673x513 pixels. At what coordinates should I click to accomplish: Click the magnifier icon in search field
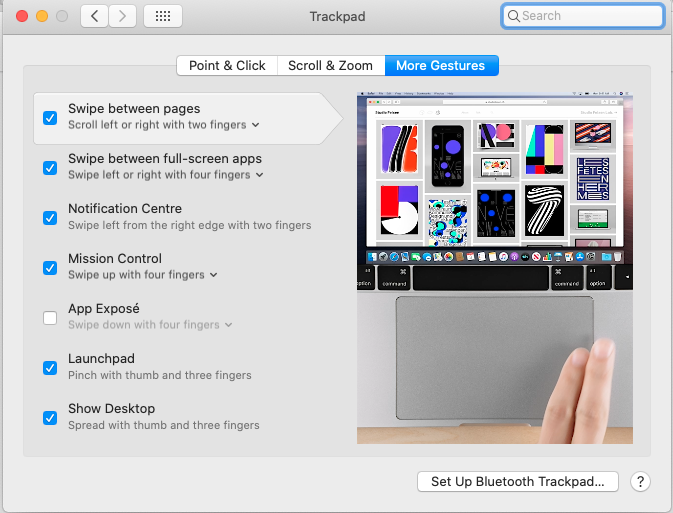(513, 16)
